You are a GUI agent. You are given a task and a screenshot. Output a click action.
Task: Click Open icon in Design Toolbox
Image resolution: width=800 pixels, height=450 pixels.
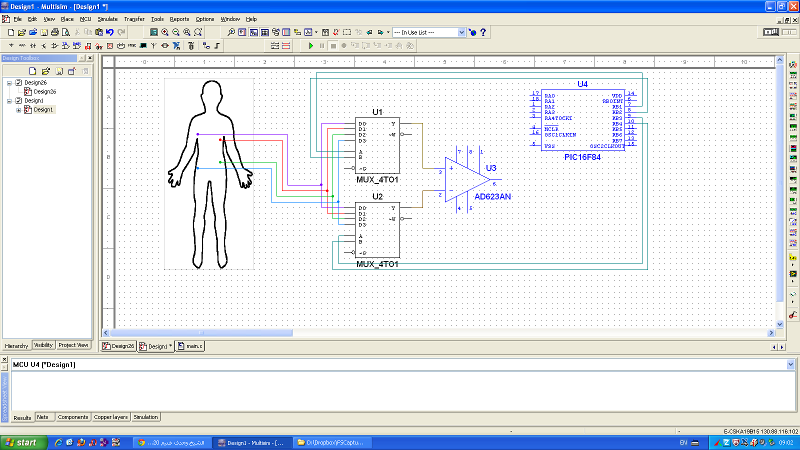pyautogui.click(x=46, y=71)
